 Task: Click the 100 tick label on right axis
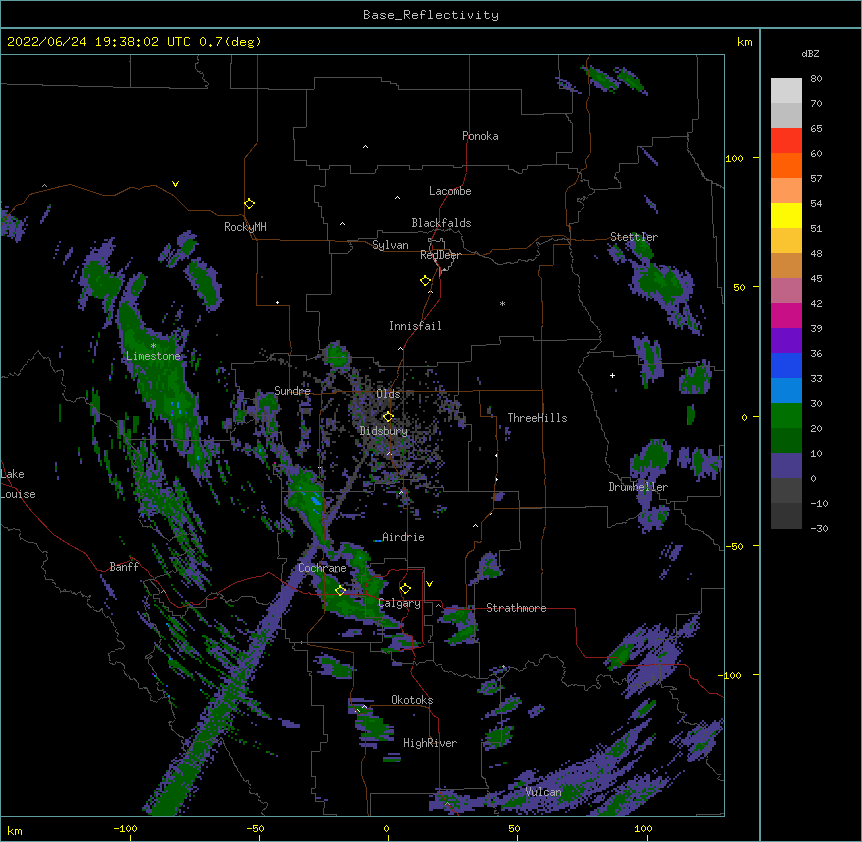734,159
